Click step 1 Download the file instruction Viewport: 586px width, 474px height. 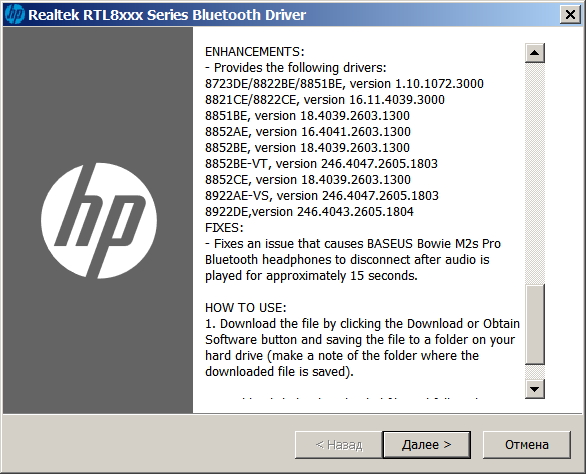click(362, 348)
